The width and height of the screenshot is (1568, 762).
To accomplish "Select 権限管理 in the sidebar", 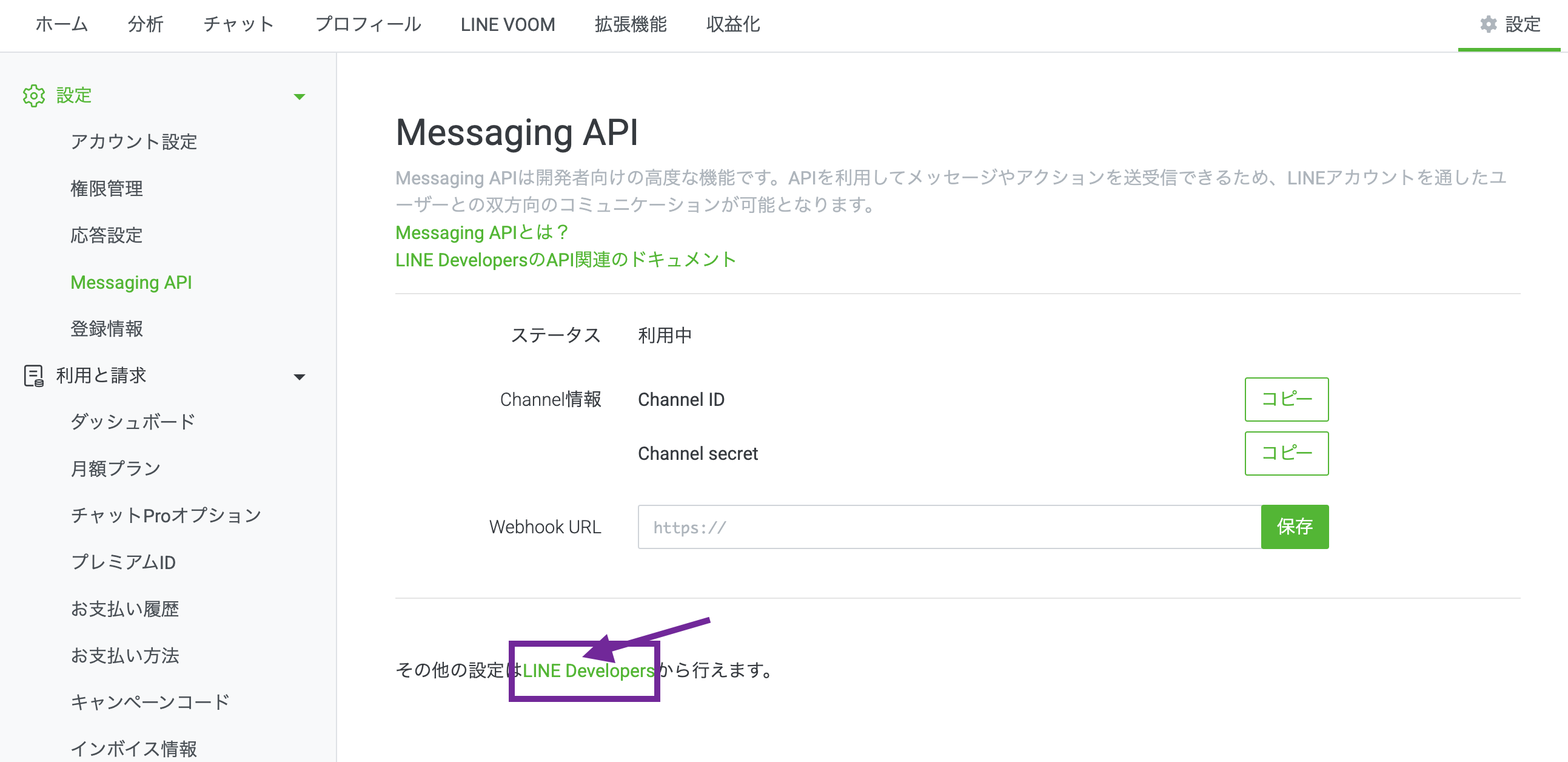I will [107, 189].
